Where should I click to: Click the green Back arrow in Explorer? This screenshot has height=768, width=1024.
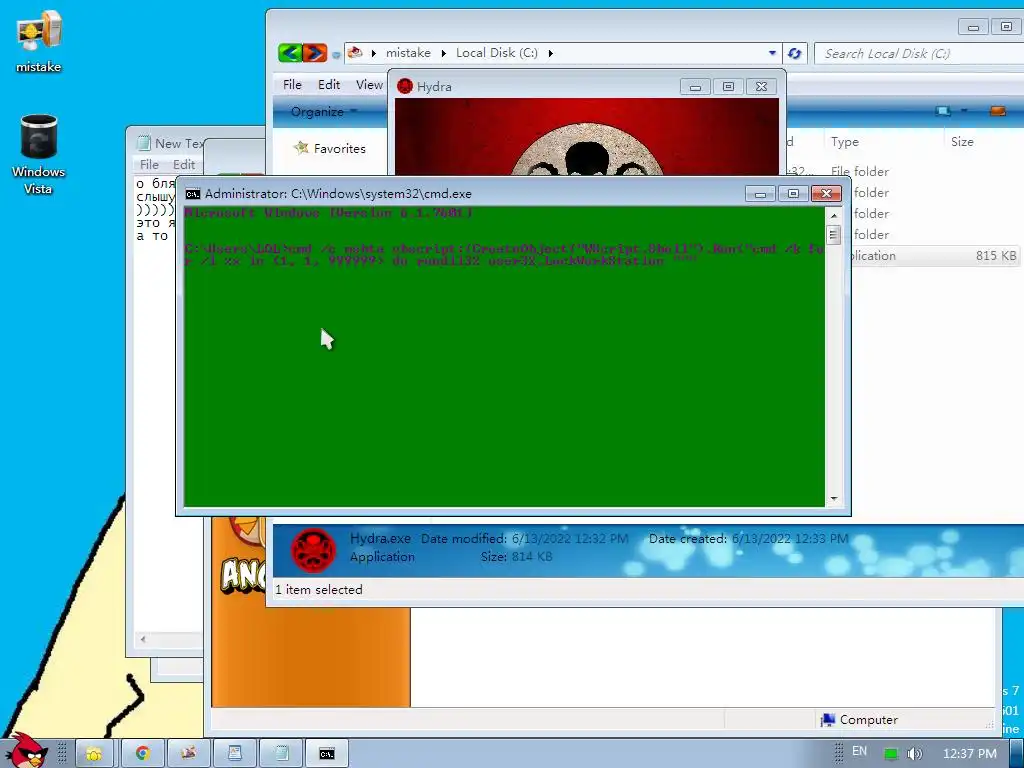[x=290, y=53]
